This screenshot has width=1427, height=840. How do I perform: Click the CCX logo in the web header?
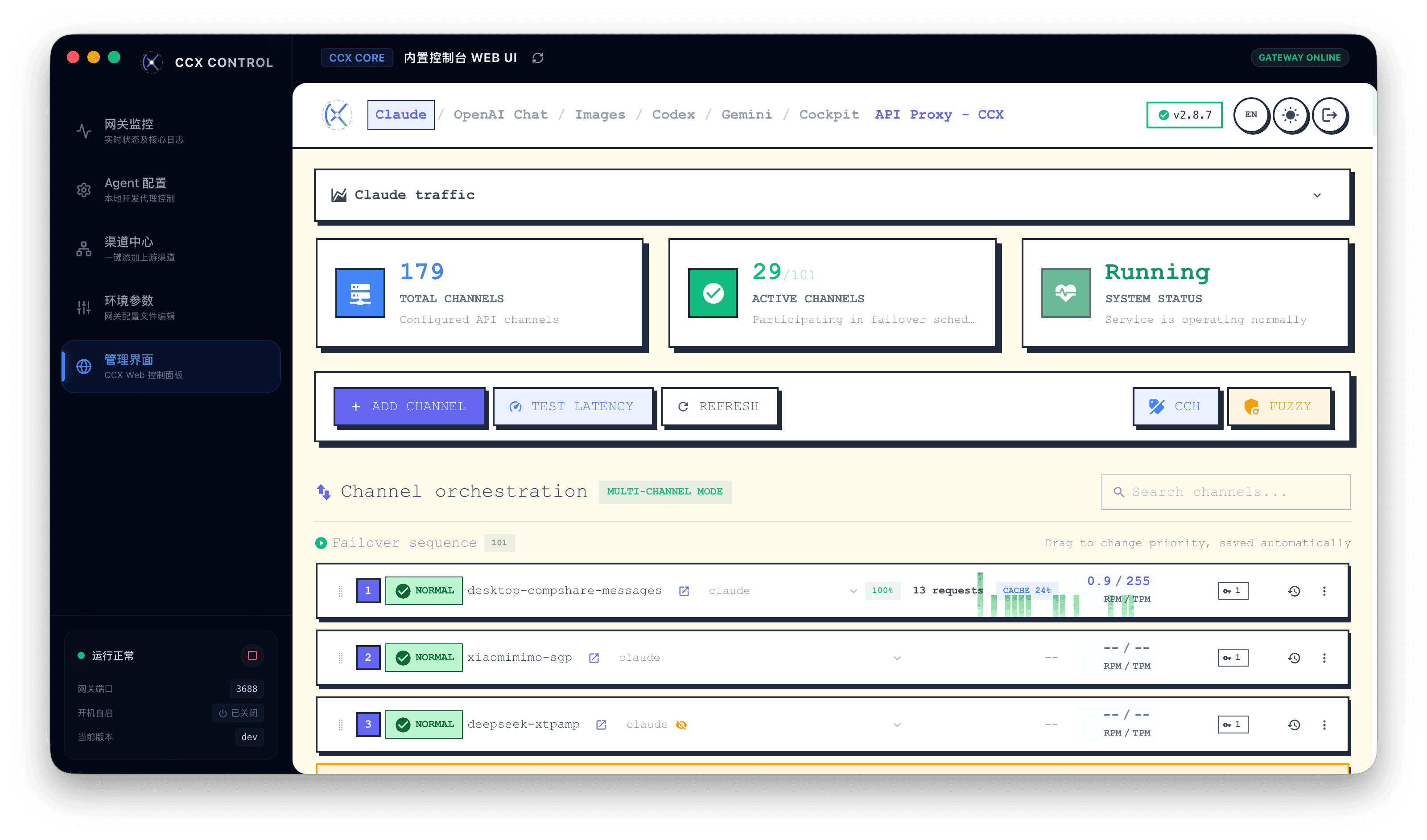(x=338, y=115)
